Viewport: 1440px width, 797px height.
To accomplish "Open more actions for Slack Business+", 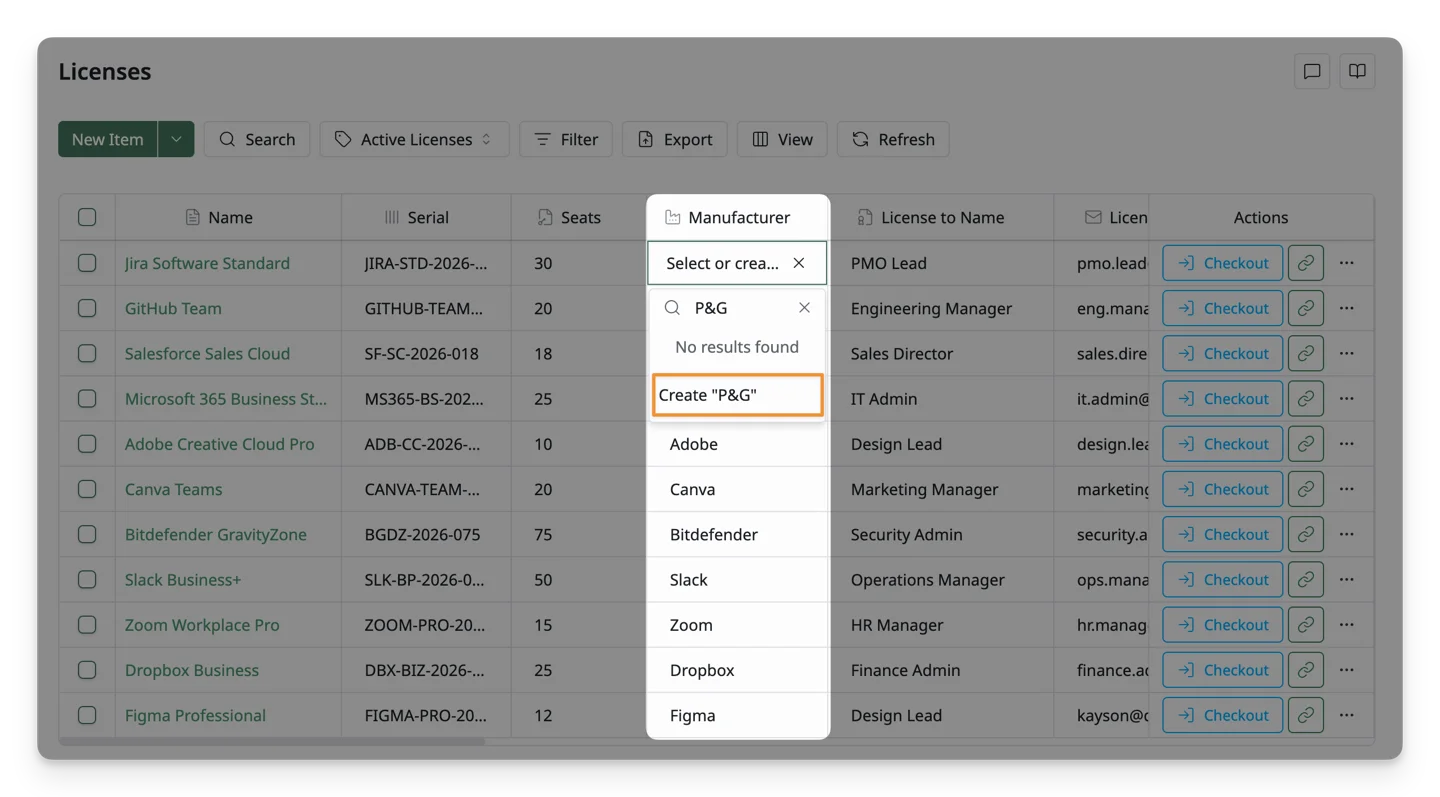I will pyautogui.click(x=1347, y=579).
